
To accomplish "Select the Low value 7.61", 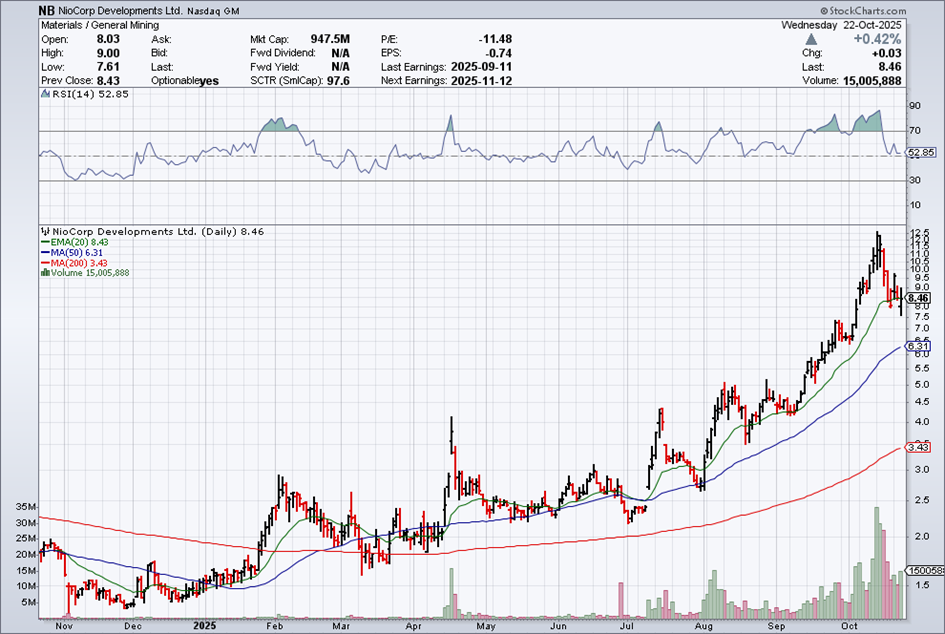I will pyautogui.click(x=108, y=67).
